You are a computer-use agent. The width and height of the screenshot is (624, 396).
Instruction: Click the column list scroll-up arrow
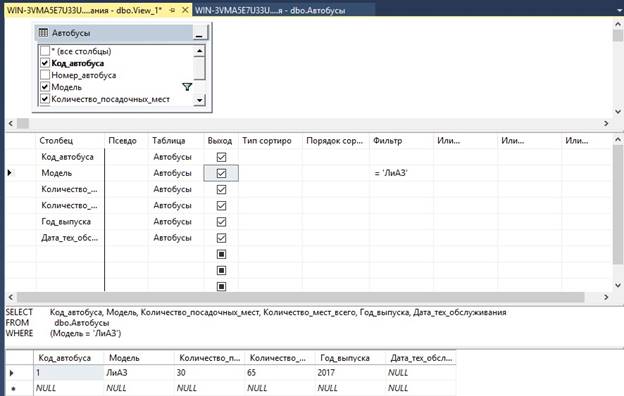pyautogui.click(x=199, y=51)
